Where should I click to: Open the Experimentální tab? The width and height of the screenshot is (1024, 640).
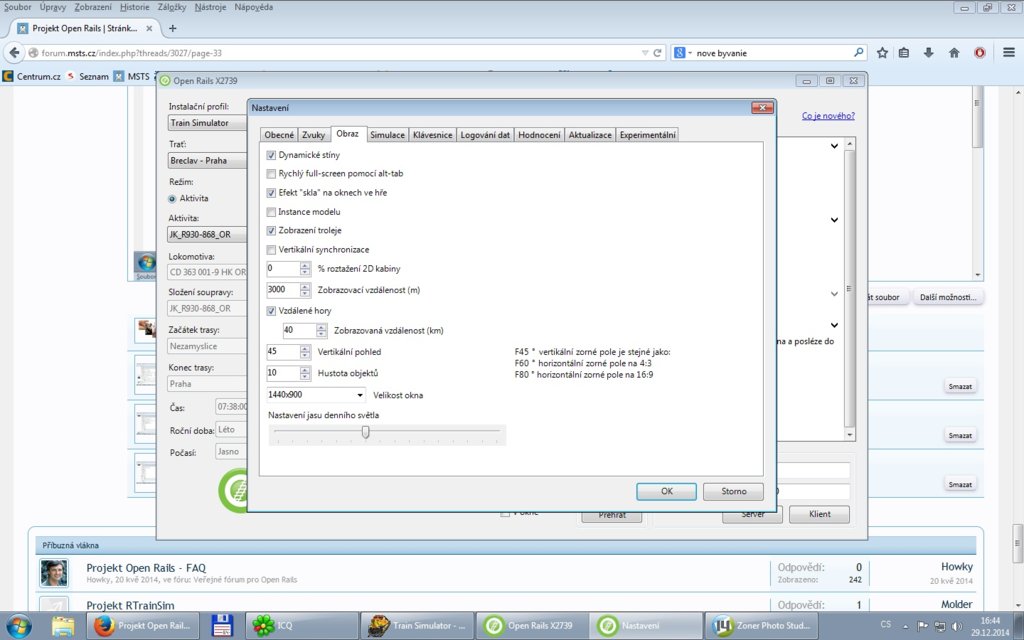pyautogui.click(x=647, y=134)
